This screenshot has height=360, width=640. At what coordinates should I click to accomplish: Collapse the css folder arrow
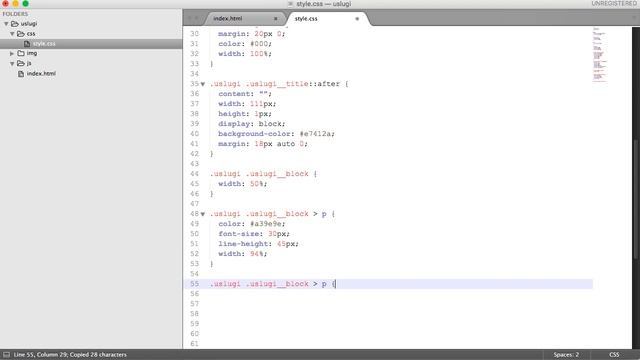(x=12, y=34)
